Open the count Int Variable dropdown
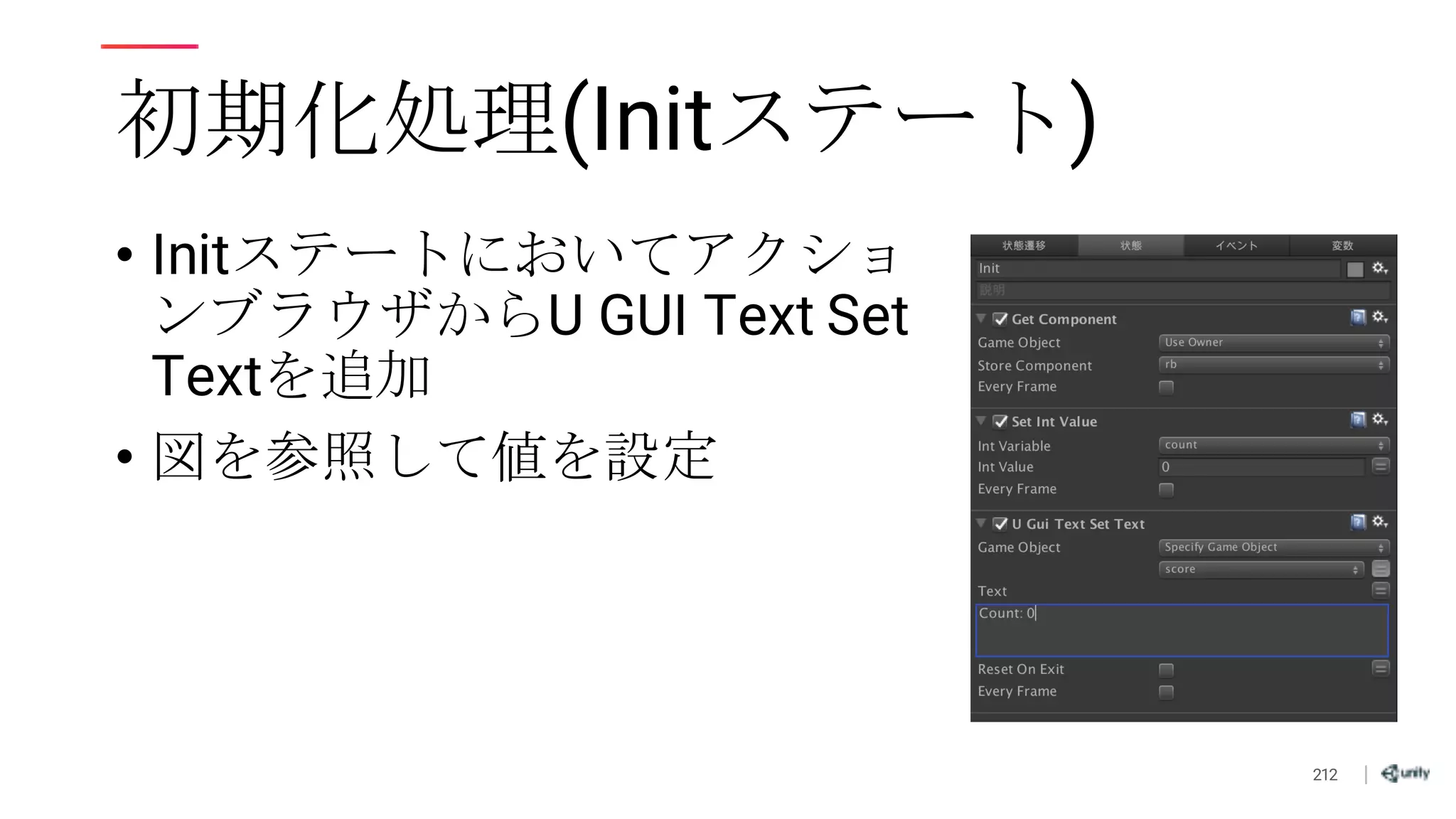The image size is (1456, 819). [1273, 445]
